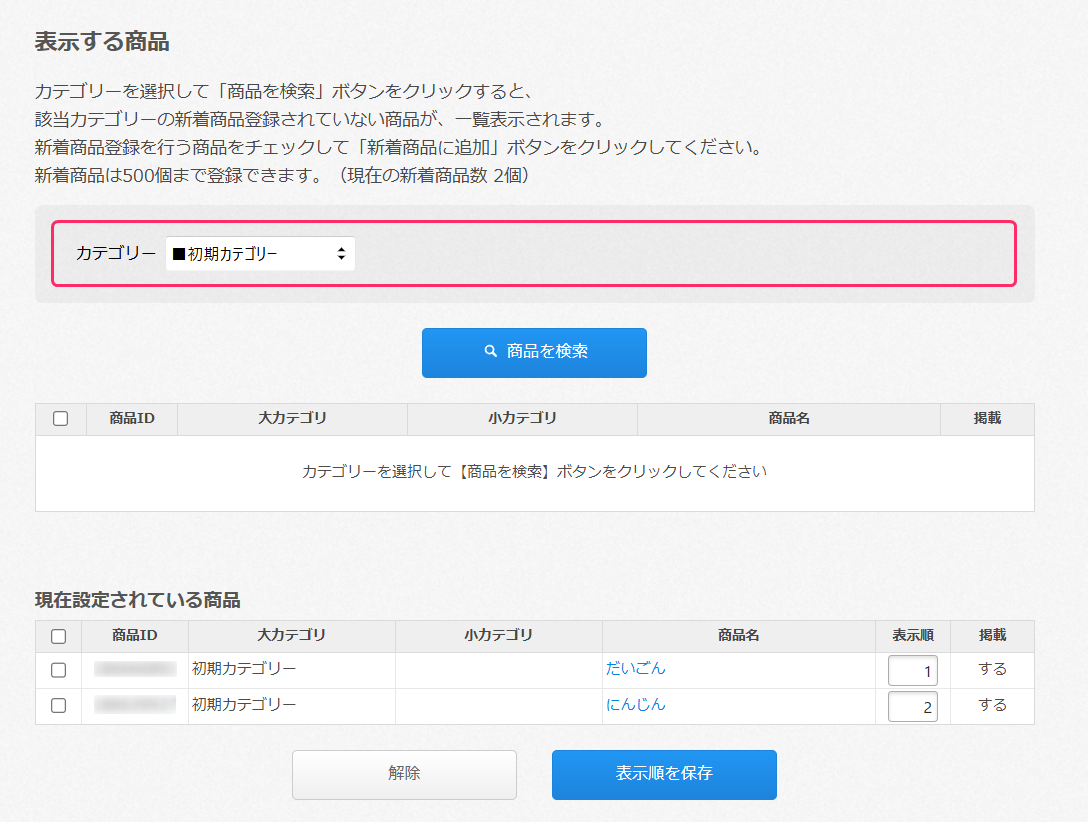This screenshot has height=822, width=1088.
Task: Select 初期カテゴリー cell in にんじん row
Action: click(x=244, y=705)
